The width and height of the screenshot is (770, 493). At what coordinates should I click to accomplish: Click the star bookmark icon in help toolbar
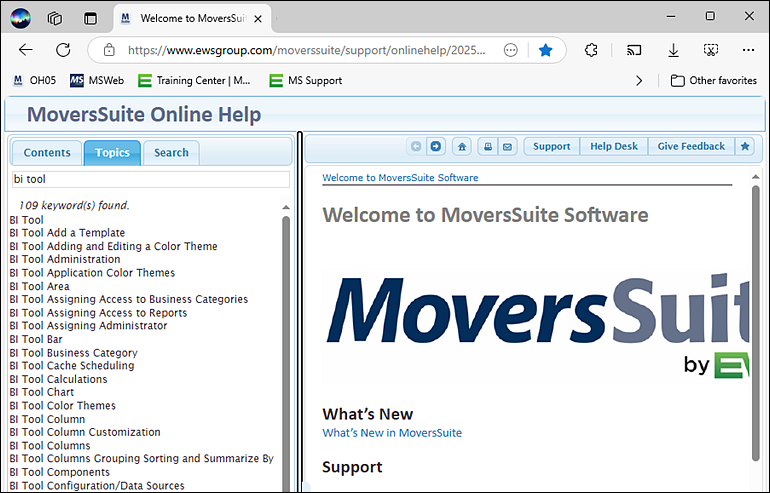tap(744, 146)
